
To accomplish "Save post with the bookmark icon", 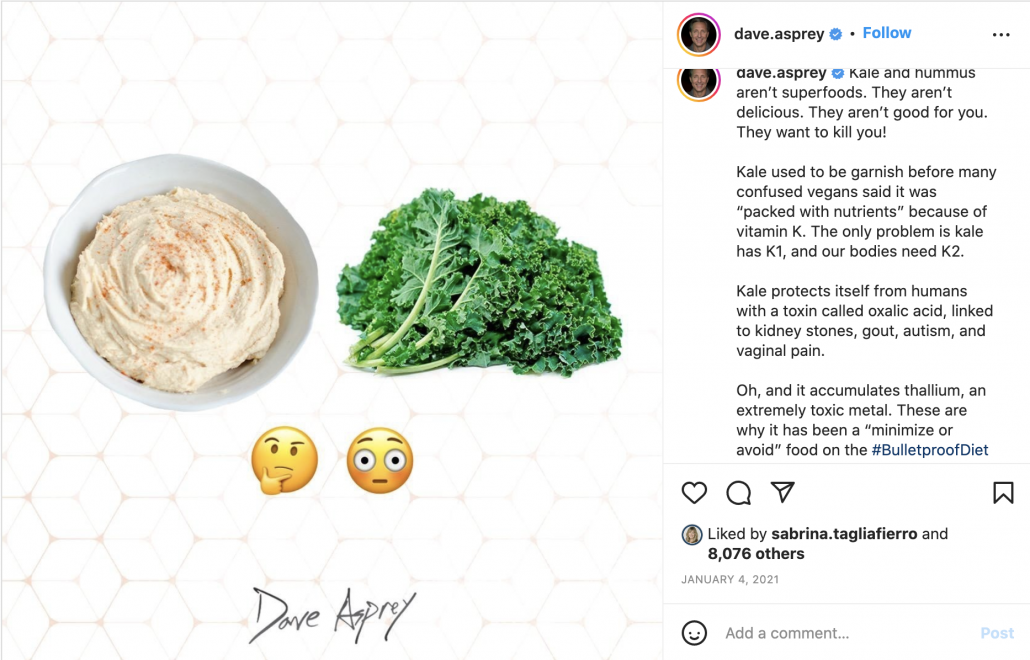I will pos(1003,493).
